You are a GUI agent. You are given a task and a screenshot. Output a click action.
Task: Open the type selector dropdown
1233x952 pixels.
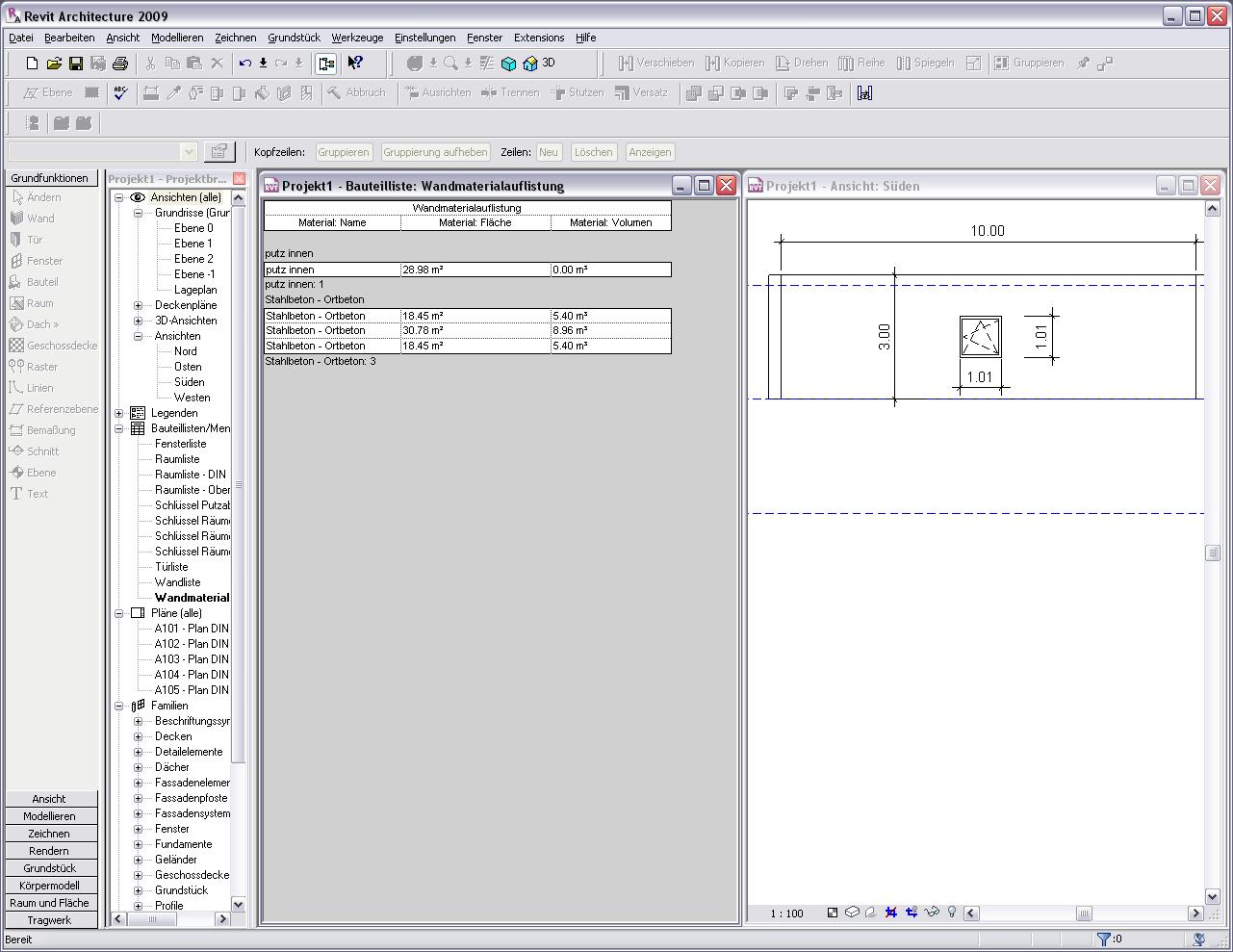coord(189,152)
